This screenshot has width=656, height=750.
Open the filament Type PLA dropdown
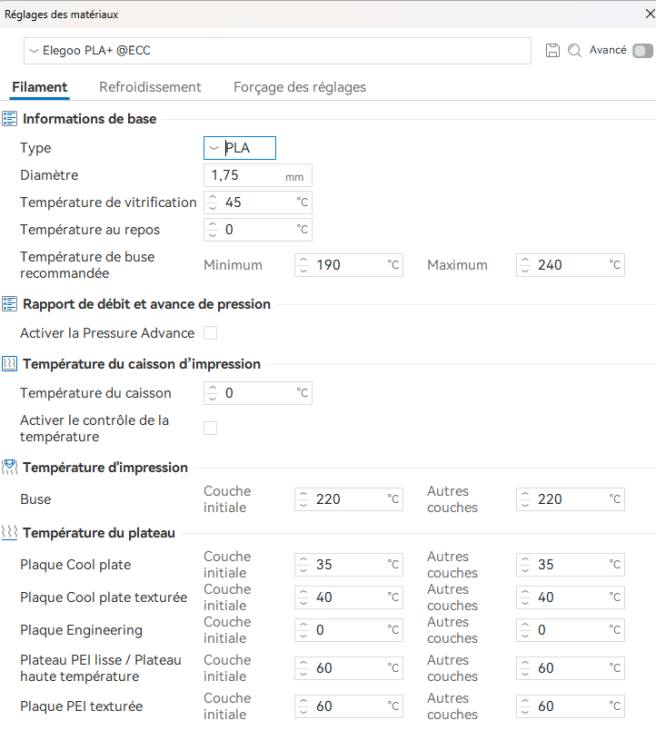tap(240, 148)
